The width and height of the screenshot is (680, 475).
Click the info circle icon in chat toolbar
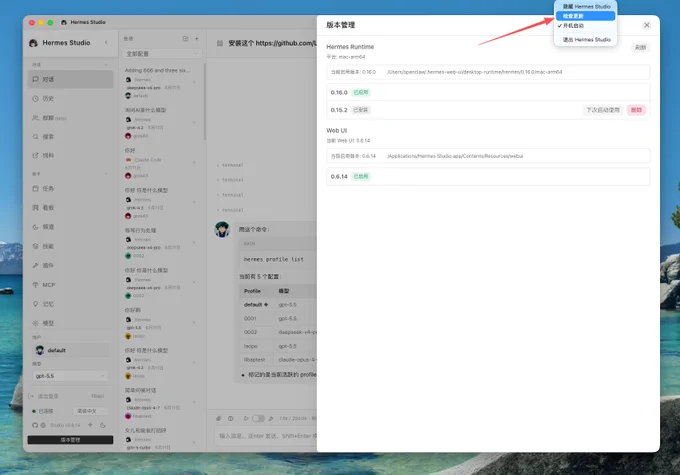click(231, 418)
